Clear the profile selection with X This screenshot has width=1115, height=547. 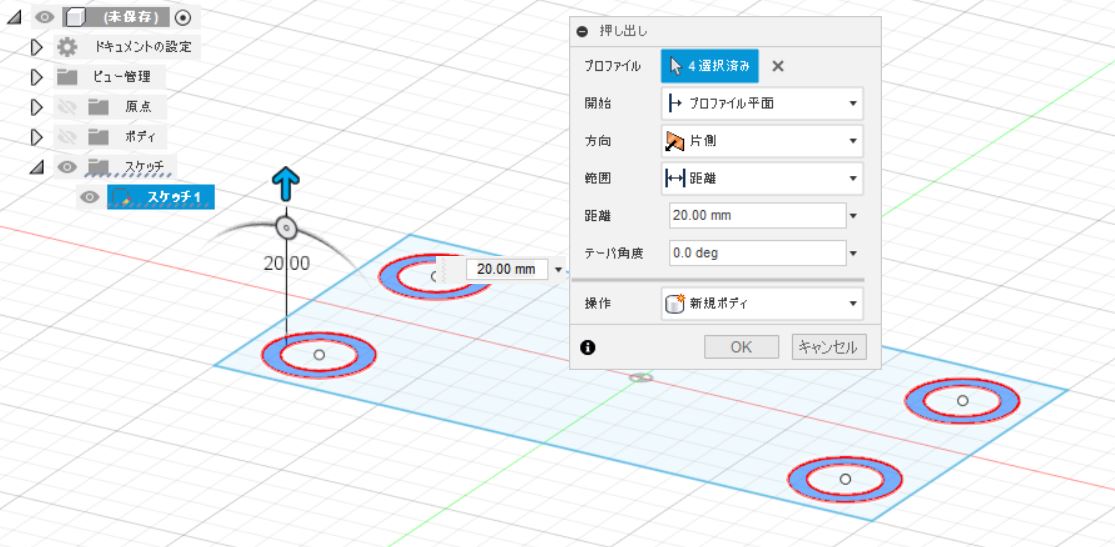(x=778, y=66)
